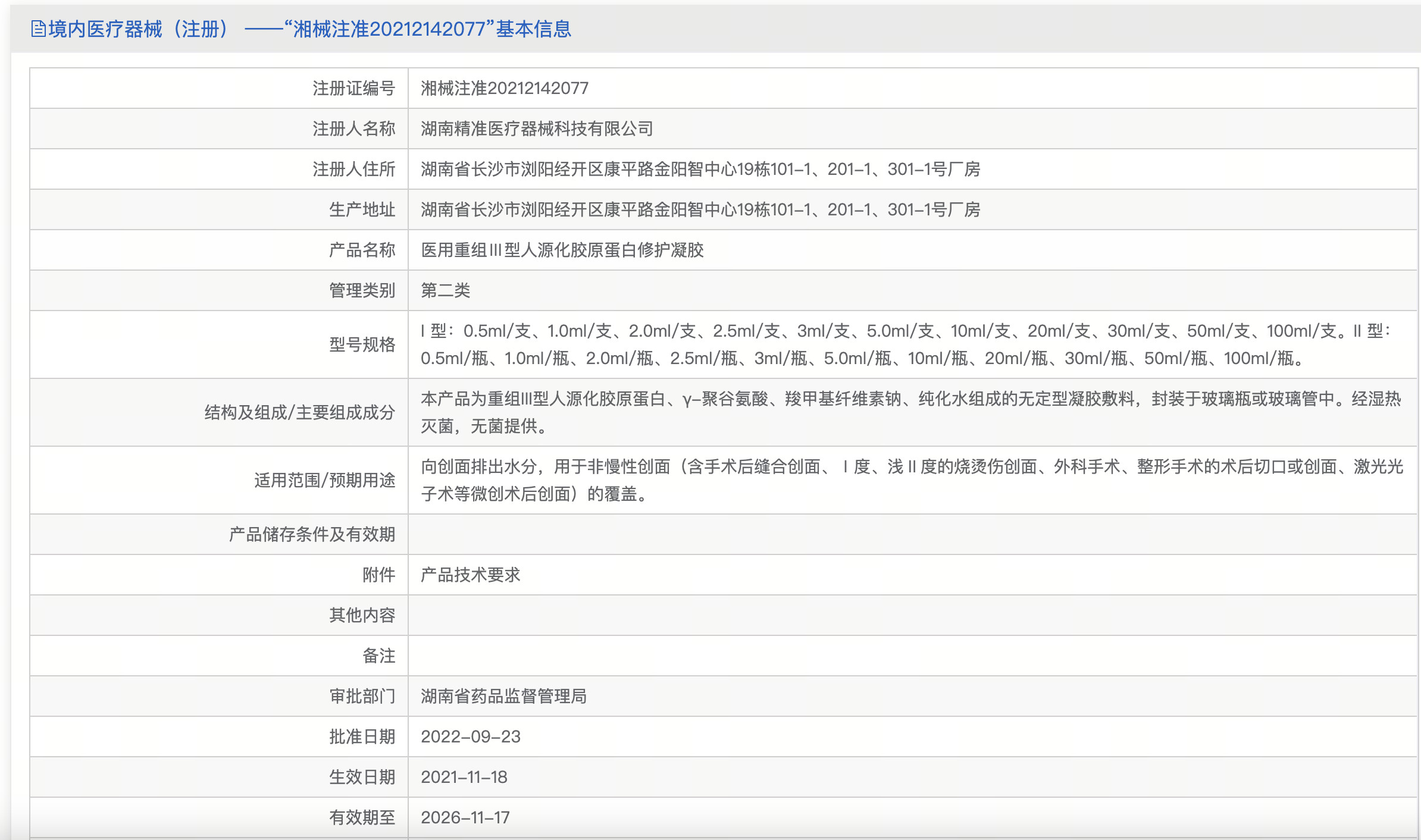Click the 备注 label
Screen dimensions: 1421x840
tap(379, 656)
